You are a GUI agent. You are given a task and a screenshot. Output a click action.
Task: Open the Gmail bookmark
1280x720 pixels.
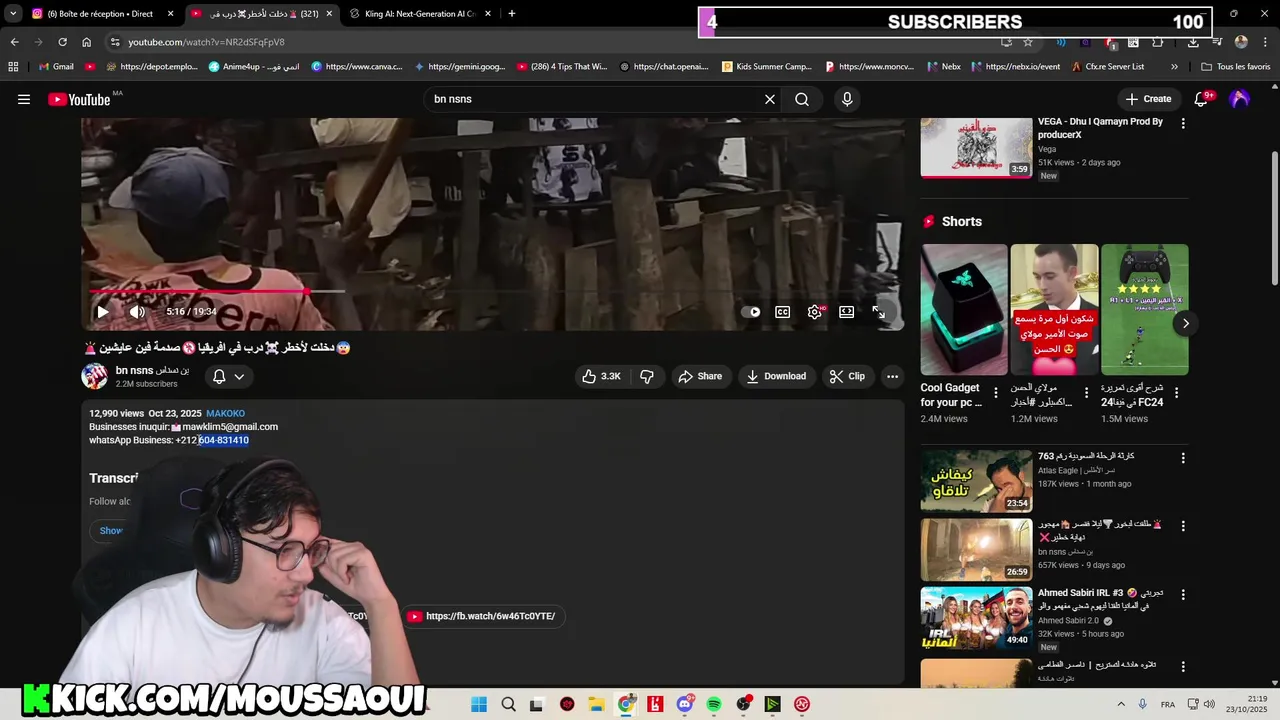pos(55,67)
